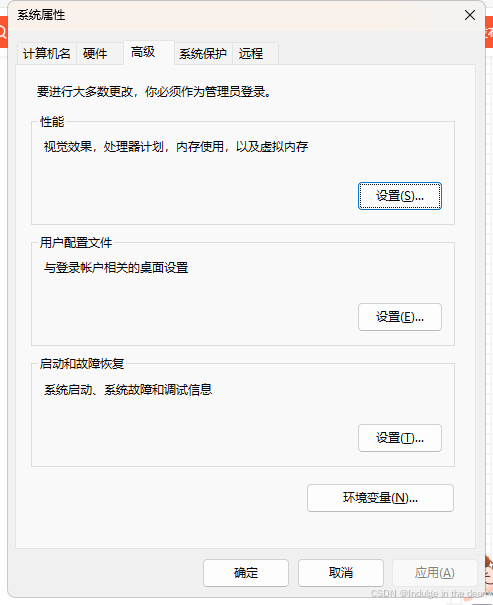Open startup and recovery 设置(T) button
This screenshot has height=605, width=493.
coord(400,438)
